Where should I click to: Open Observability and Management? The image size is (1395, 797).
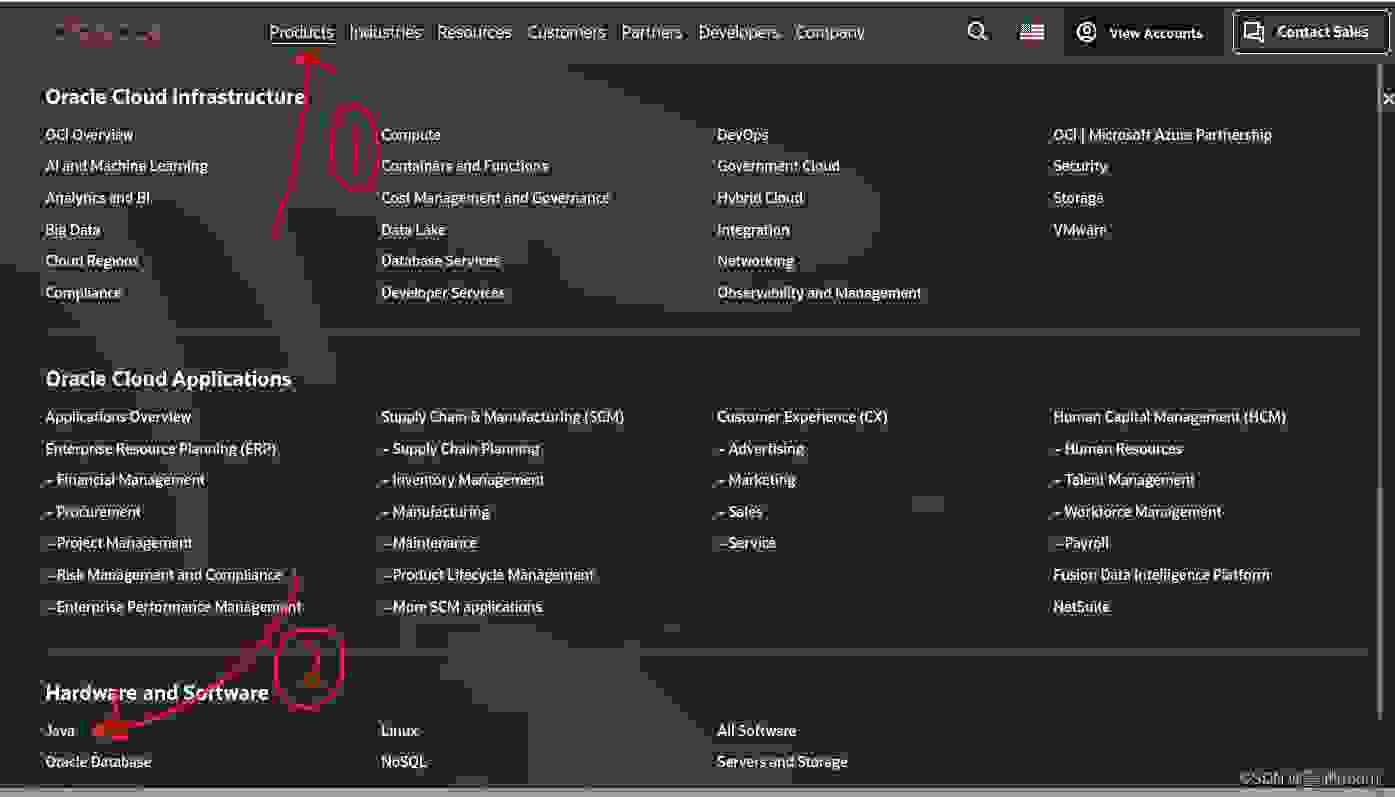(819, 293)
